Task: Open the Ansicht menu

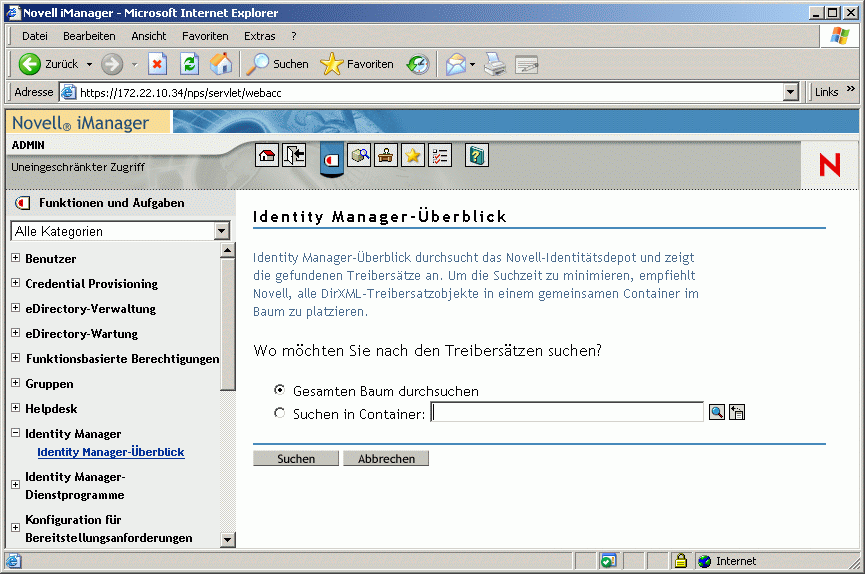Action: [x=148, y=36]
